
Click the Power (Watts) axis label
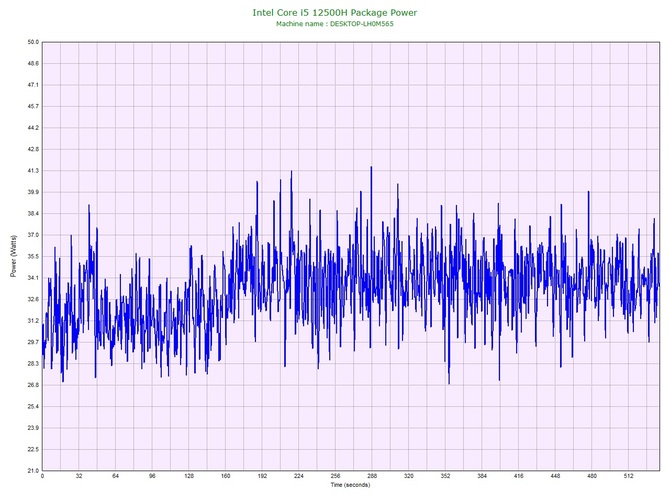tap(14, 256)
